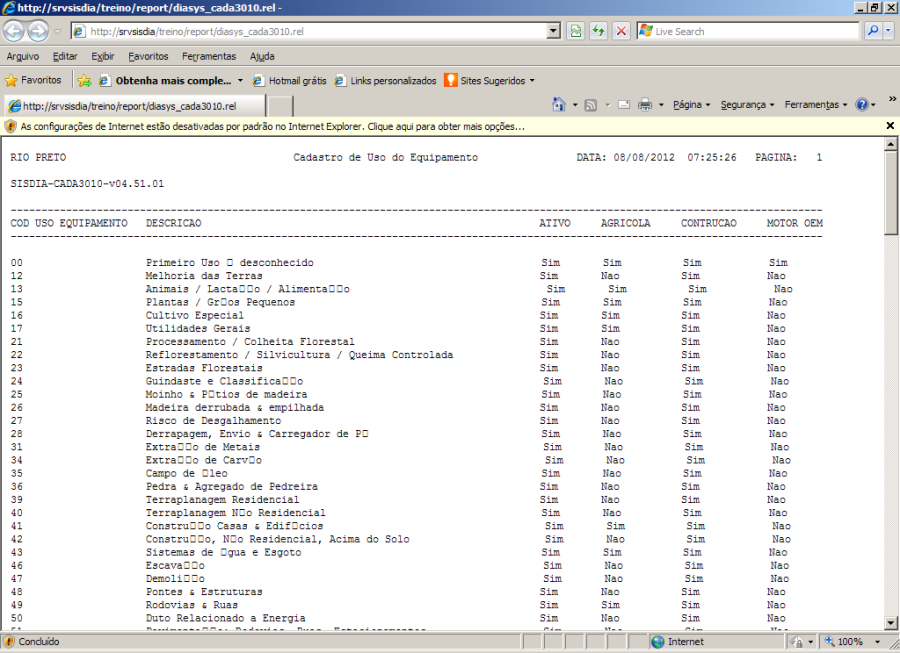The height and width of the screenshot is (653, 900).
Task: Open the Obtenha mais complementos link
Action: coord(165,80)
